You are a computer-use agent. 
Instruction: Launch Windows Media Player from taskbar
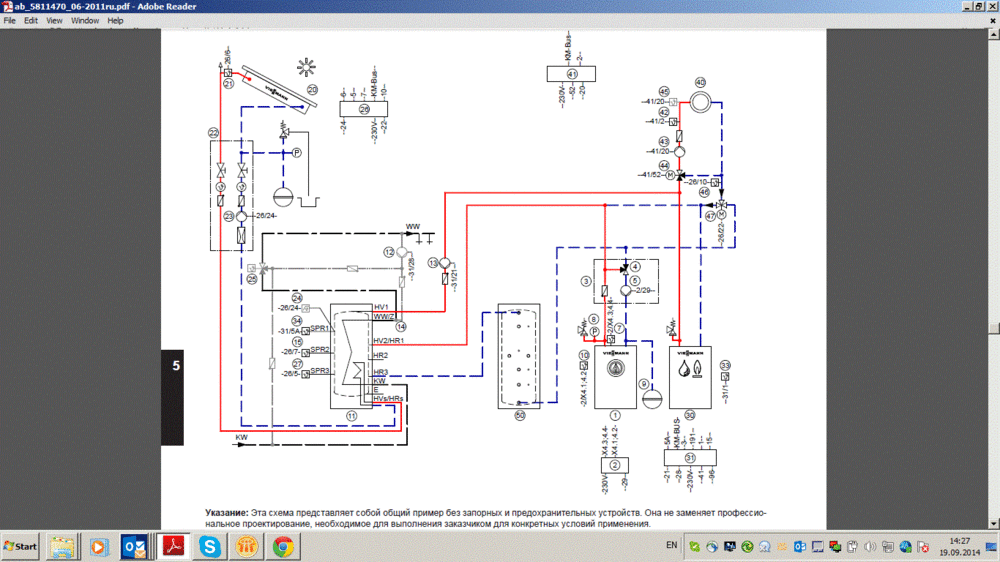coord(98,547)
